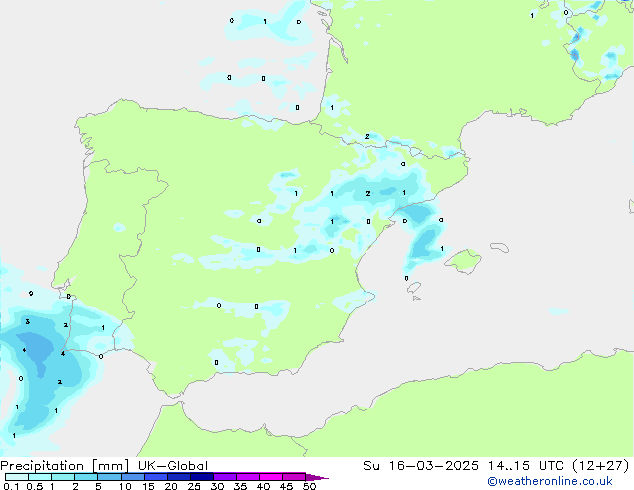This screenshot has height=490, width=634.
Task: Click the legend label '10'
Action: [125, 486]
